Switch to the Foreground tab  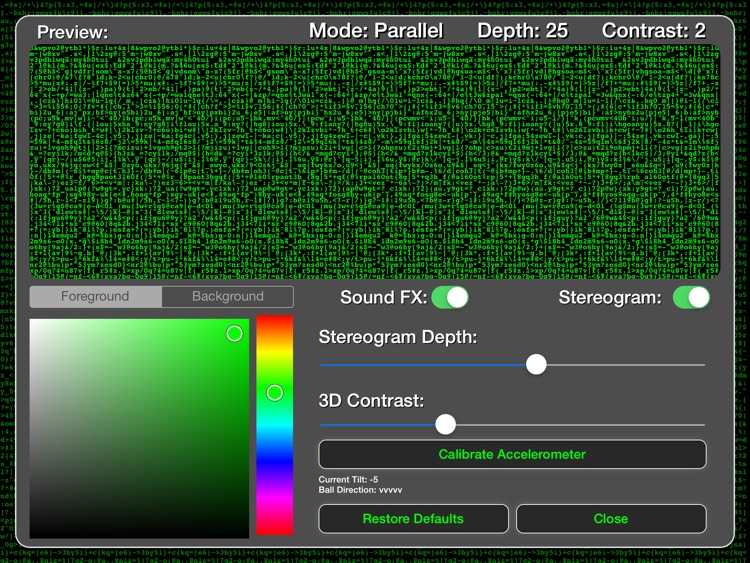95,297
